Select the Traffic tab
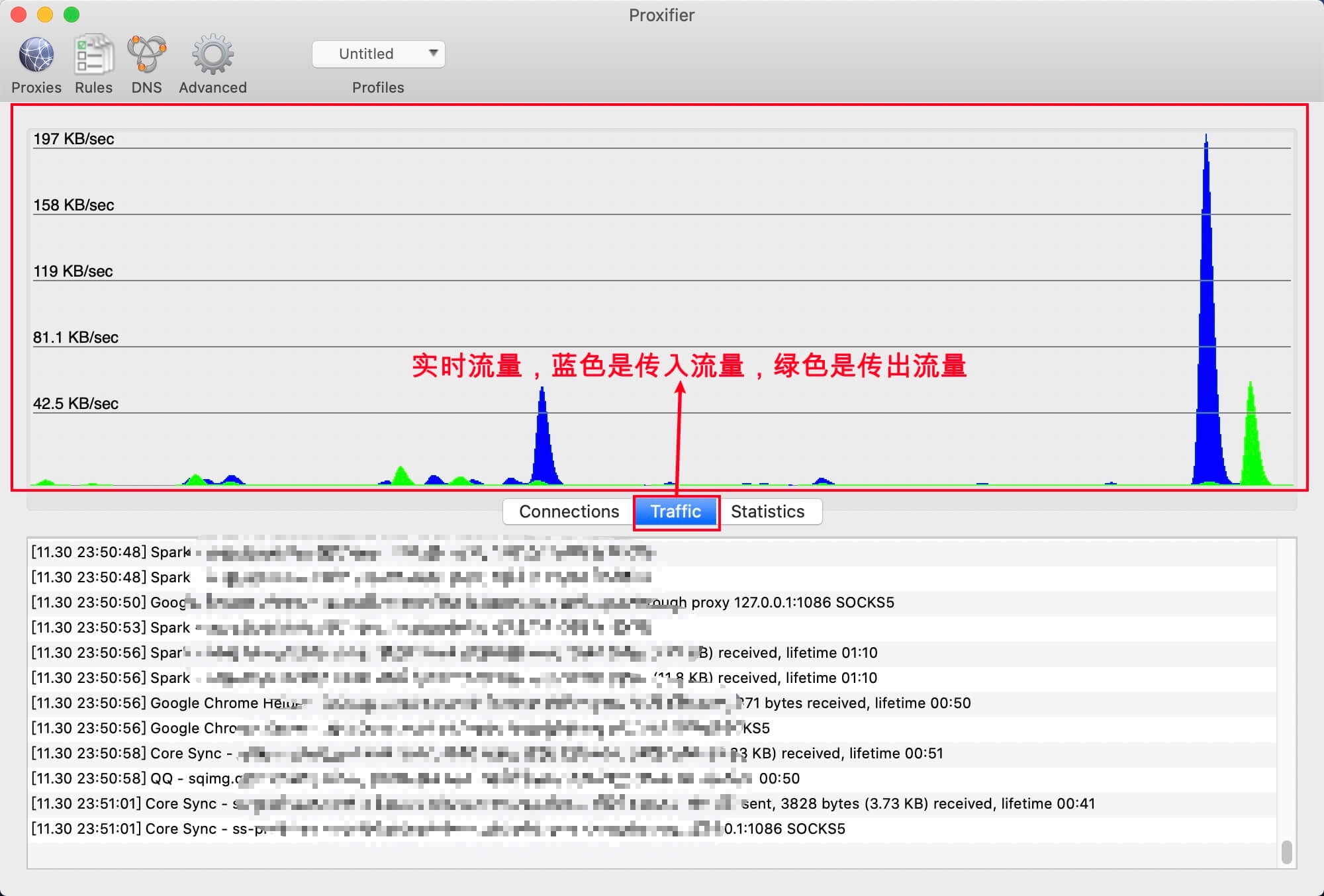This screenshot has width=1324, height=896. click(676, 512)
